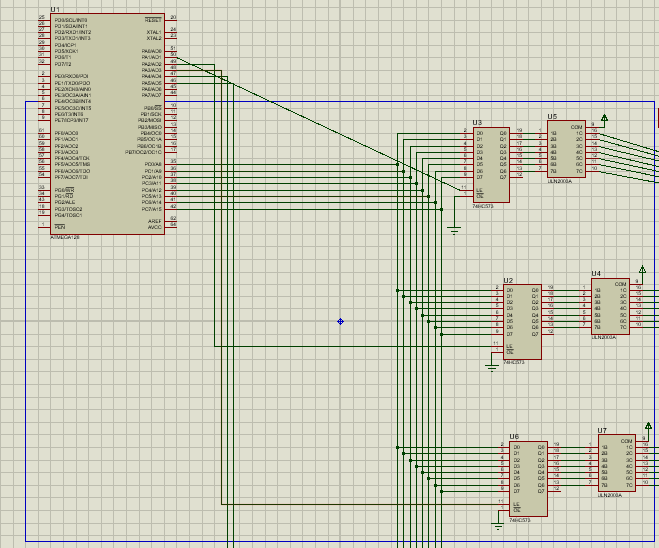Select the U5 ULN2003A driver chip
659x548 pixels.
point(567,149)
